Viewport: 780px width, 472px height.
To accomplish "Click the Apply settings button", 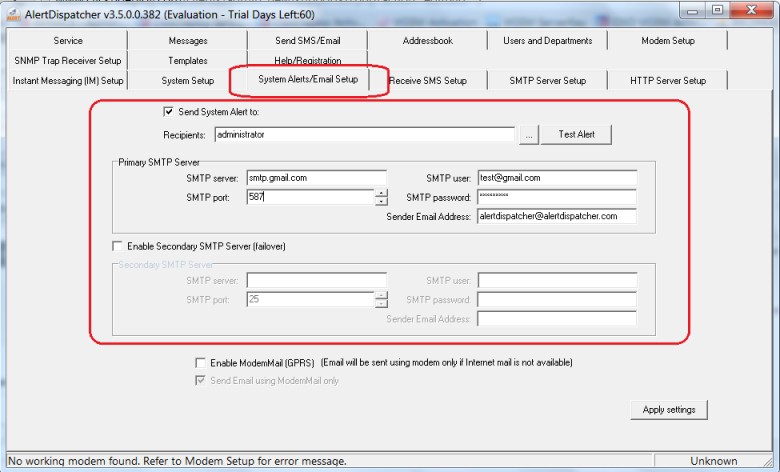I will pos(669,410).
